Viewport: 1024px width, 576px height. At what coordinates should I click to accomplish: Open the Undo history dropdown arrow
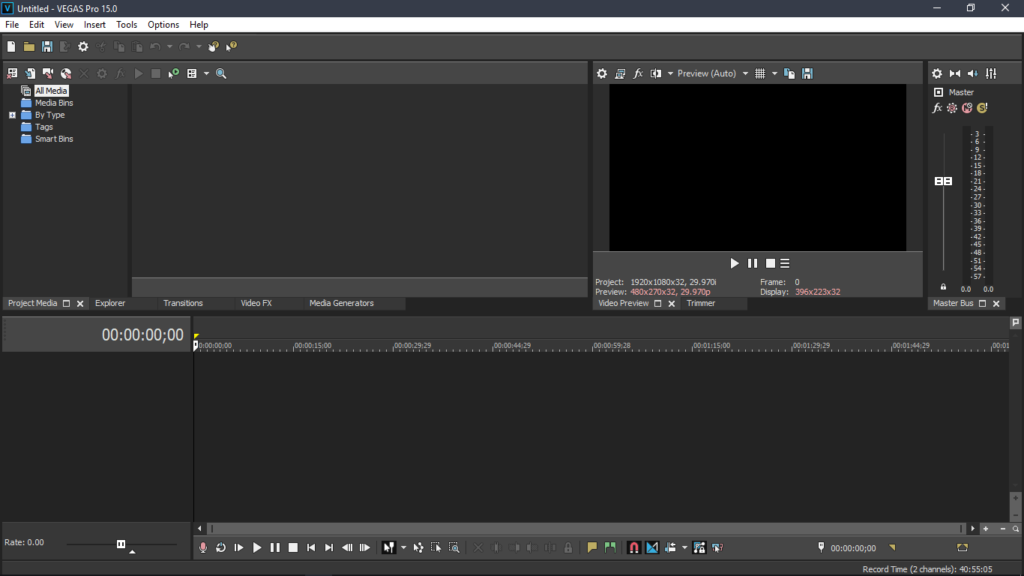click(x=168, y=46)
